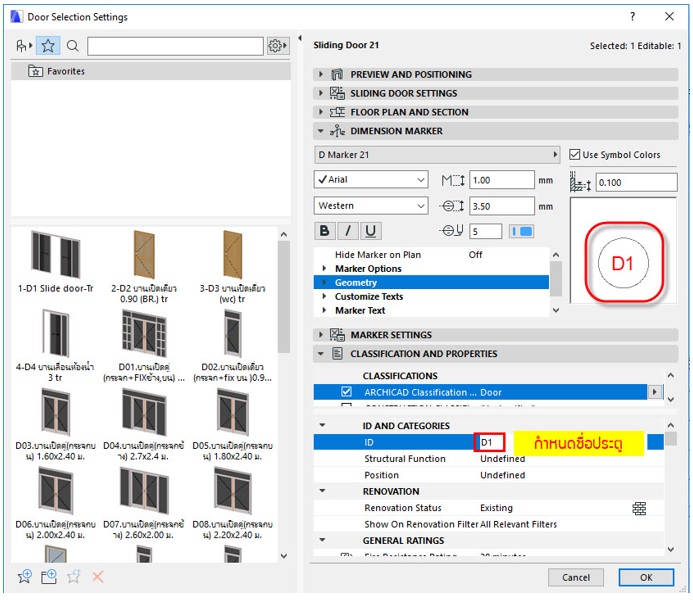Click the new favorite star-plus icon

[x=25, y=577]
